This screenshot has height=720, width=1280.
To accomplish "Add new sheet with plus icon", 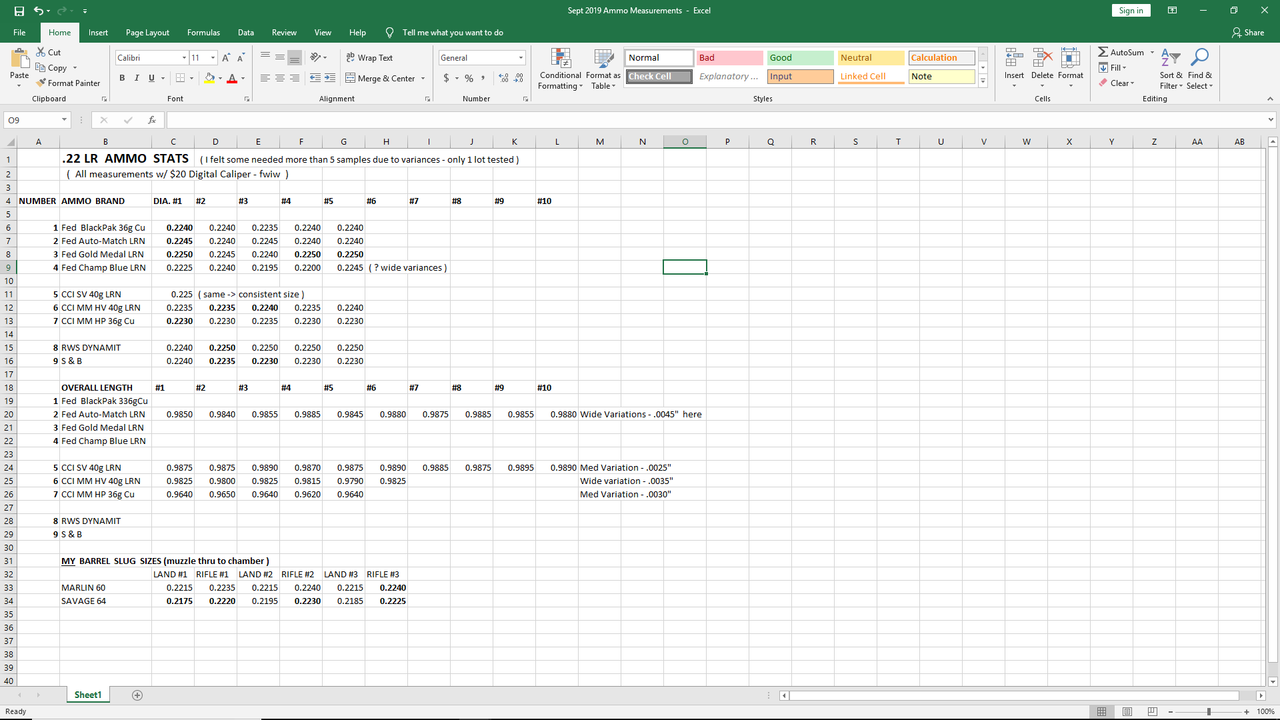I will click(137, 695).
